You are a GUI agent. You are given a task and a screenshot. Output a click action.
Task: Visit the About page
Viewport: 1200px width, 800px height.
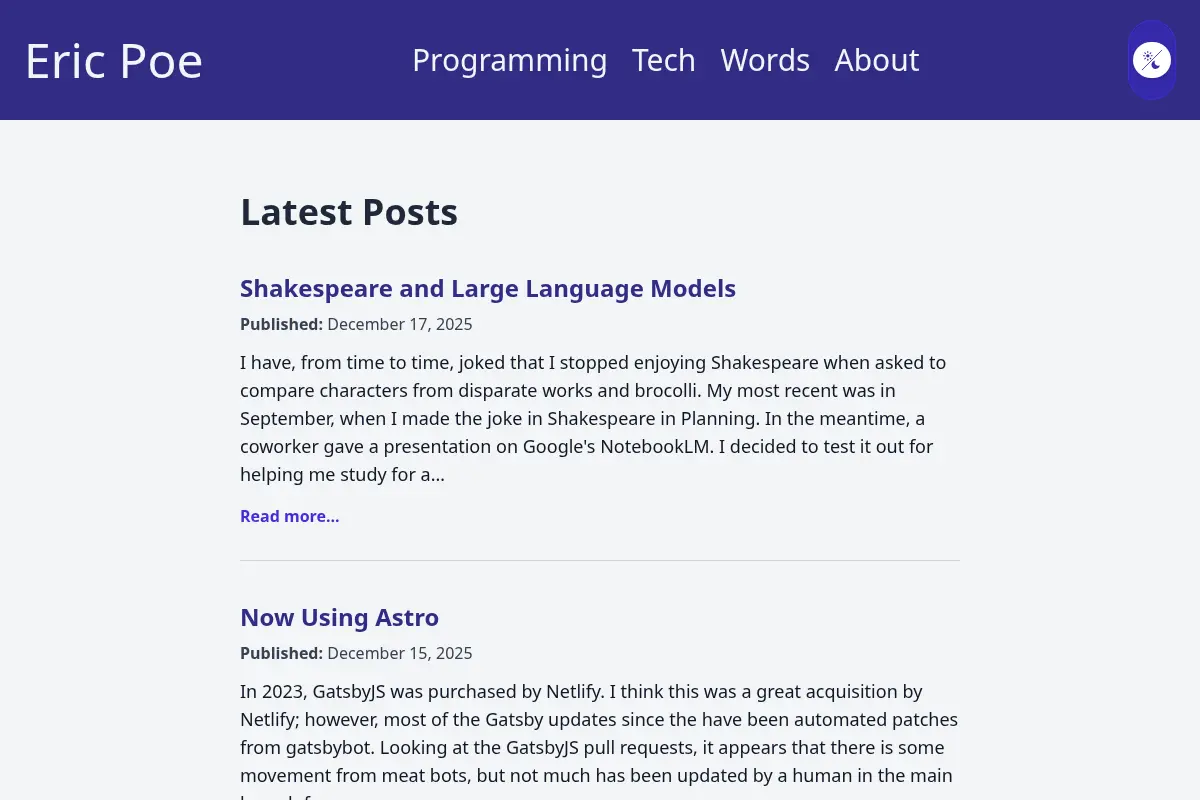pos(877,60)
